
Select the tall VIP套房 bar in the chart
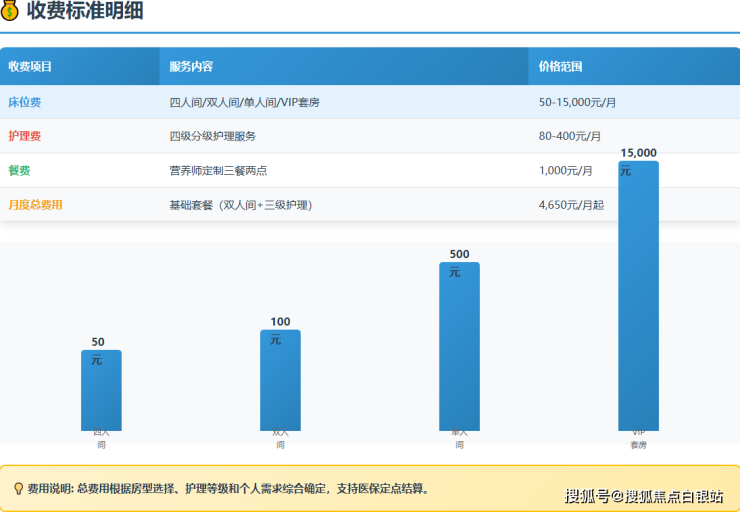tap(638, 300)
